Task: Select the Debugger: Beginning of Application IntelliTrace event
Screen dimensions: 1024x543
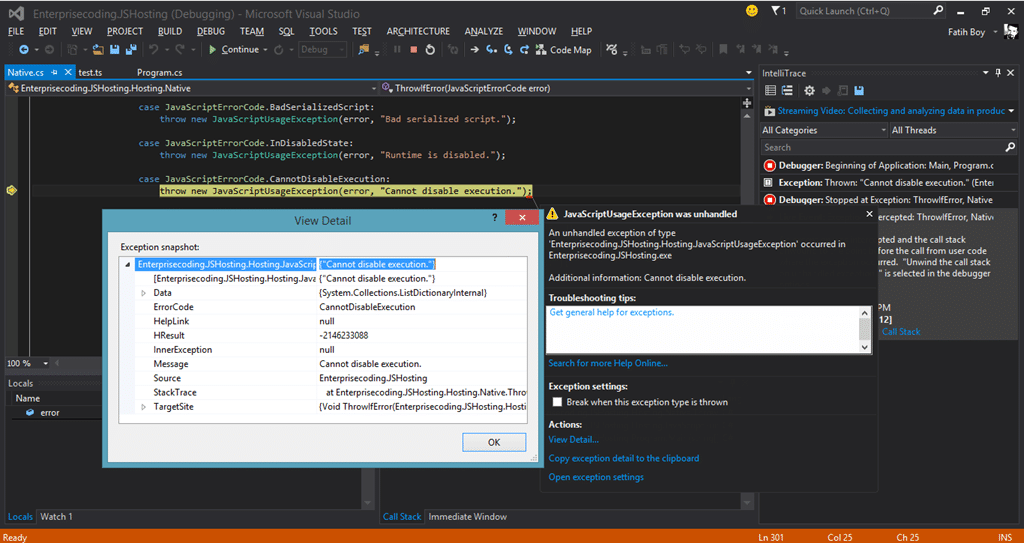Action: pyautogui.click(x=886, y=165)
